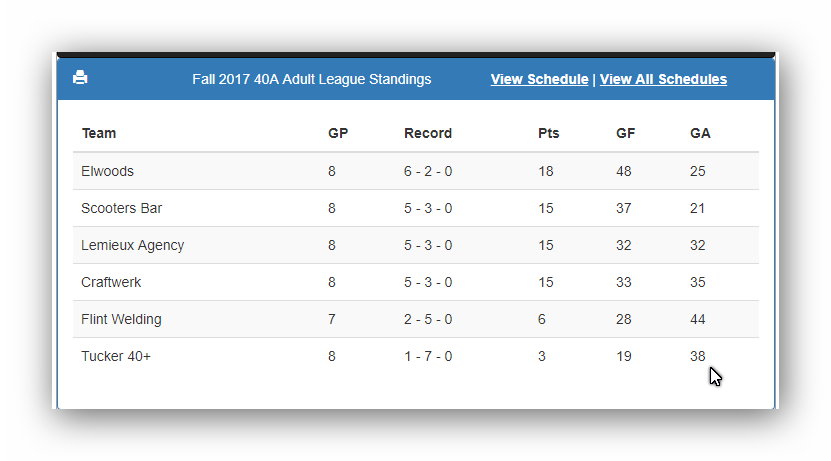Select the Scooters Bar team name
Image resolution: width=831 pixels, height=461 pixels.
(121, 208)
